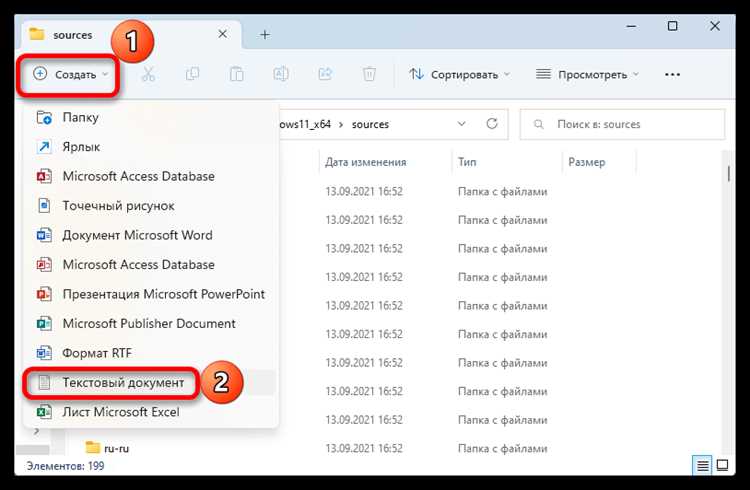Choose the first Microsoft Access Database entry
The width and height of the screenshot is (750, 490).
(x=151, y=177)
